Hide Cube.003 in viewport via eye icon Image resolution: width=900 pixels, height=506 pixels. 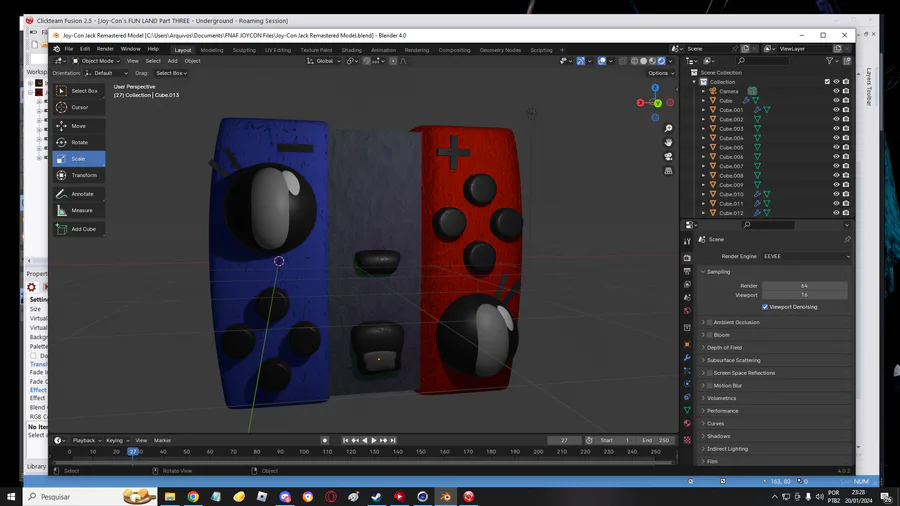836,129
